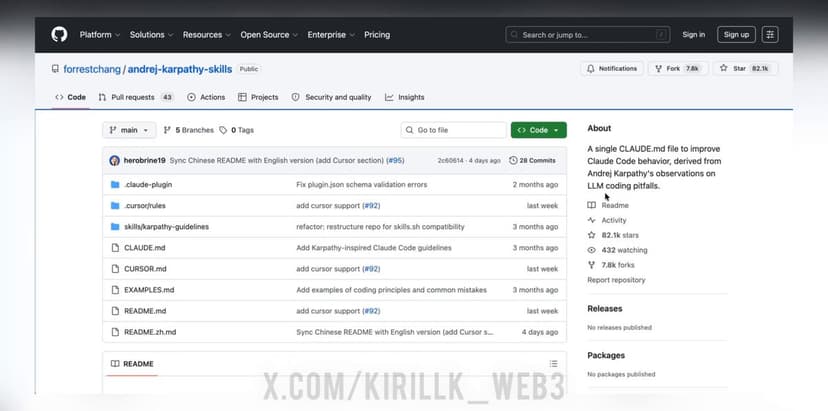The image size is (828, 411).
Task: Open commit 'Add Karpathy-inspired Claude Code guidelines'
Action: click(x=374, y=248)
